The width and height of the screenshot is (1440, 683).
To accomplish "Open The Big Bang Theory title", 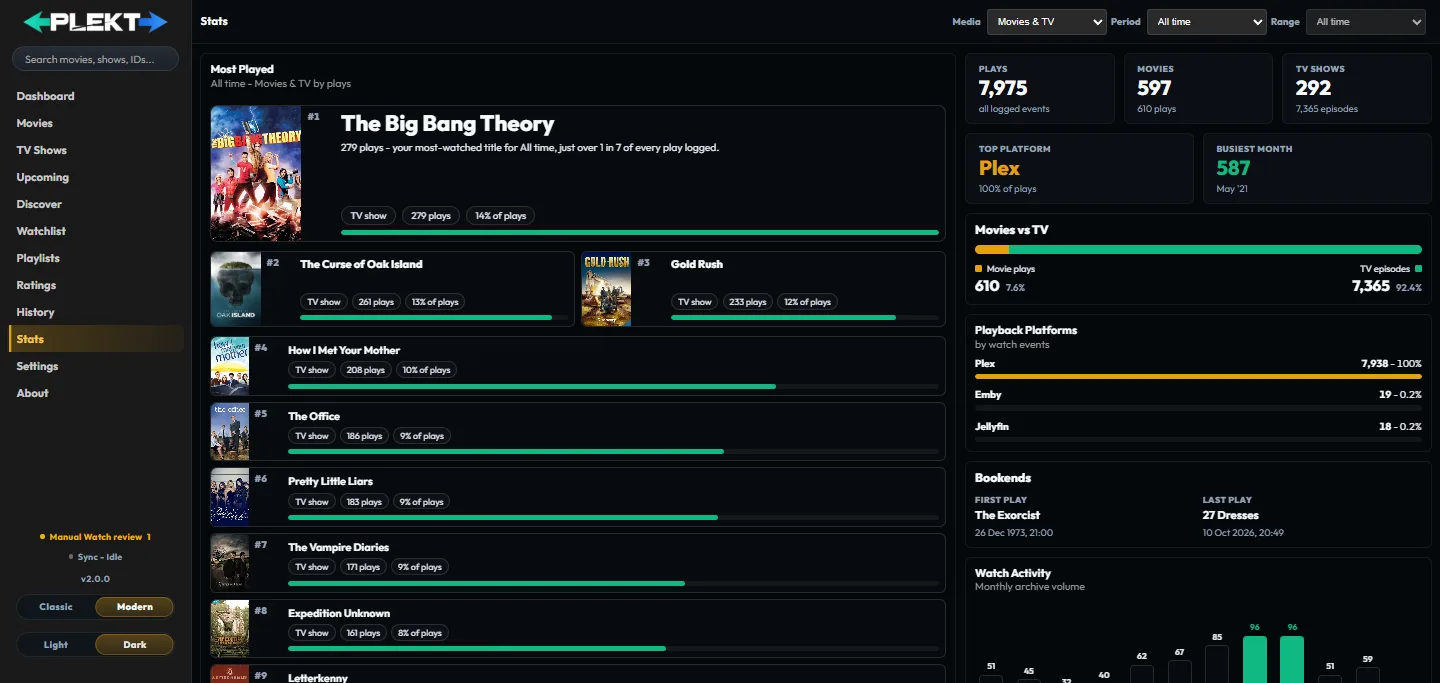I will coord(447,124).
